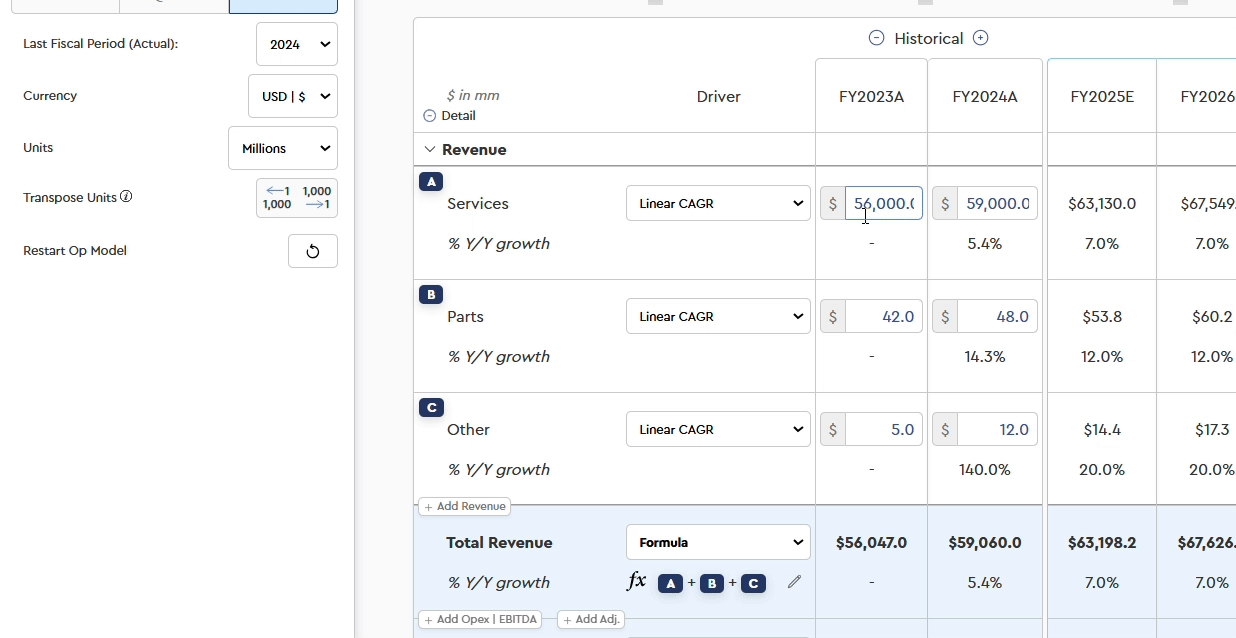
Task: Click the B badge beside Parts
Action: (x=431, y=295)
